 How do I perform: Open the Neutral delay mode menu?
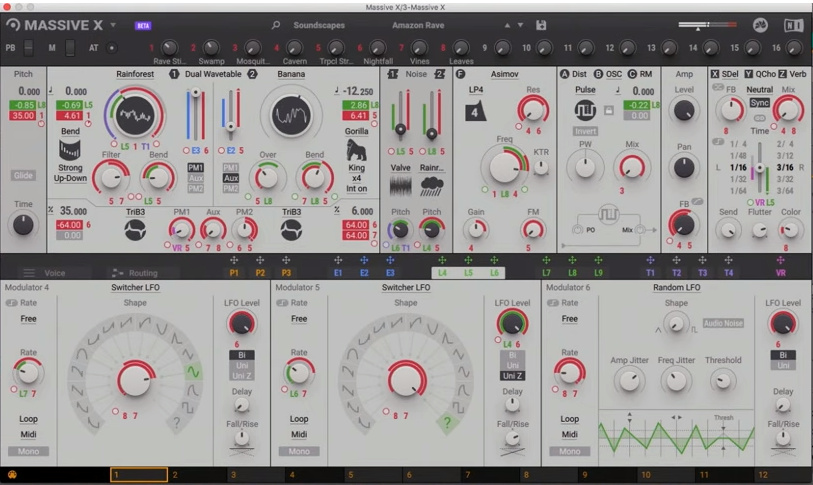(x=760, y=90)
